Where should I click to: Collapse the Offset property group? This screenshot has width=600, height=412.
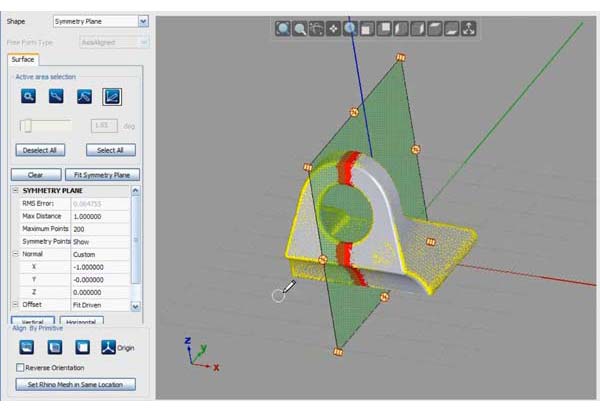pos(15,304)
